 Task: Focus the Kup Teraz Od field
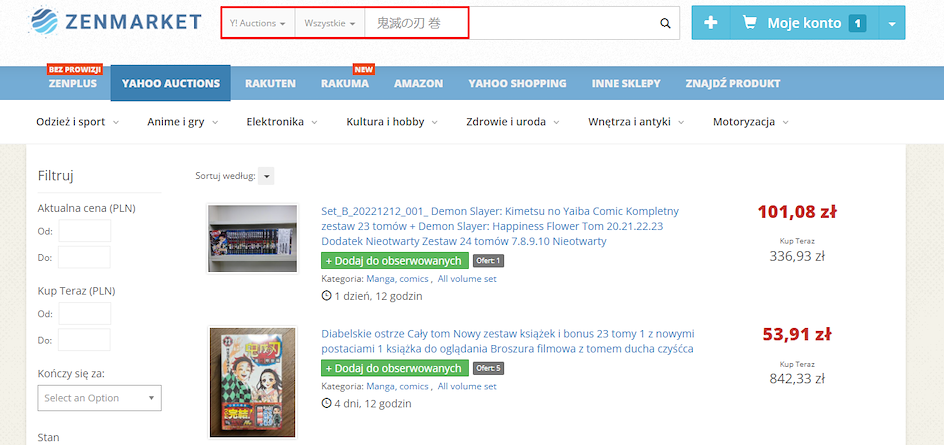pos(84,314)
